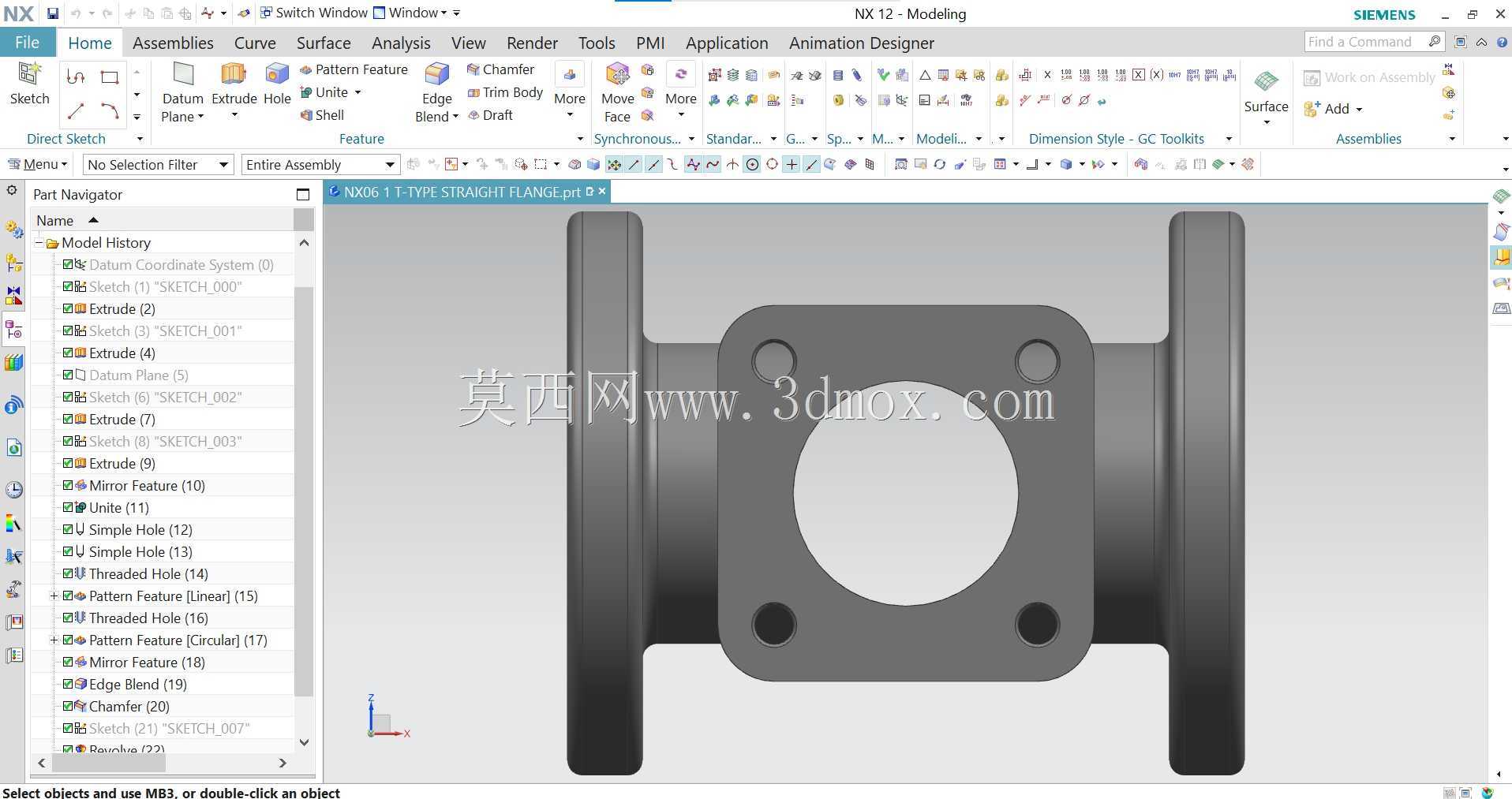
Task: Open the Edge Blend dropdown arrow
Action: (x=455, y=117)
